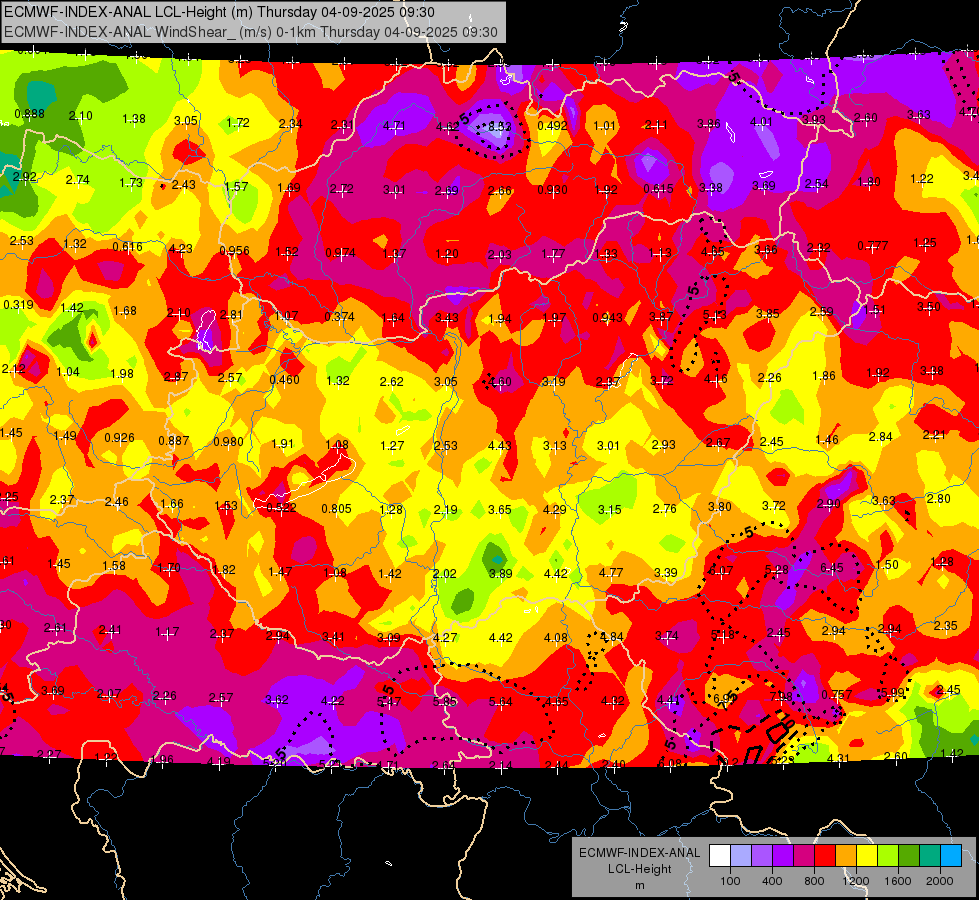
Task: Select the map value 0.956
Action: click(234, 250)
